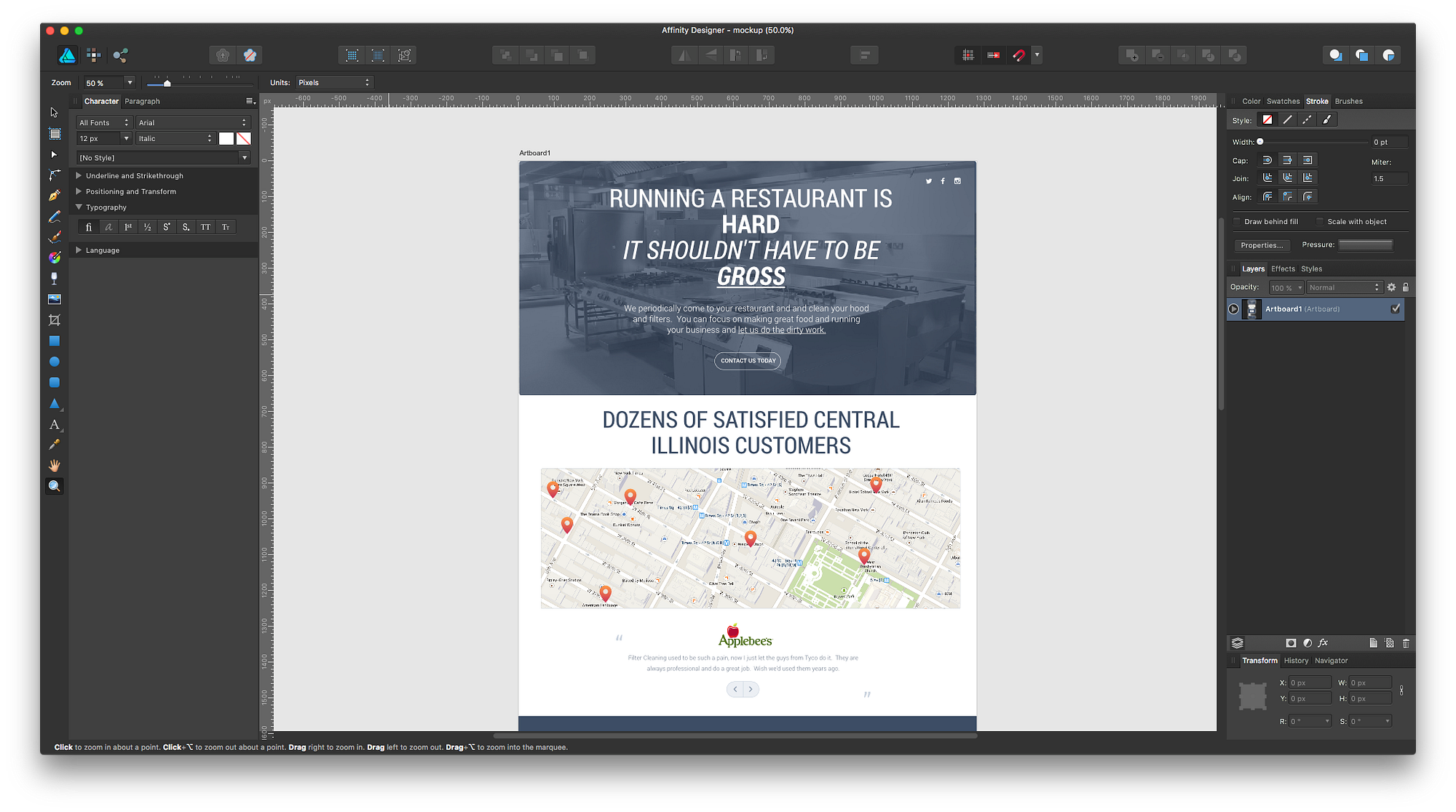This screenshot has height=812, width=1456.
Task: Select the Artistic Text tool
Action: point(55,424)
